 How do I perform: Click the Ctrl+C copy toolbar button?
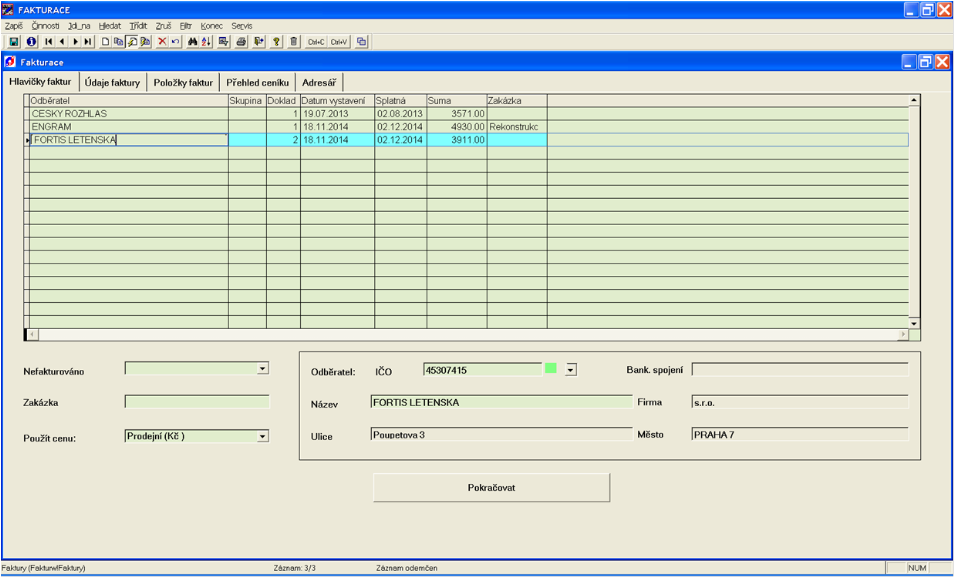pos(316,41)
